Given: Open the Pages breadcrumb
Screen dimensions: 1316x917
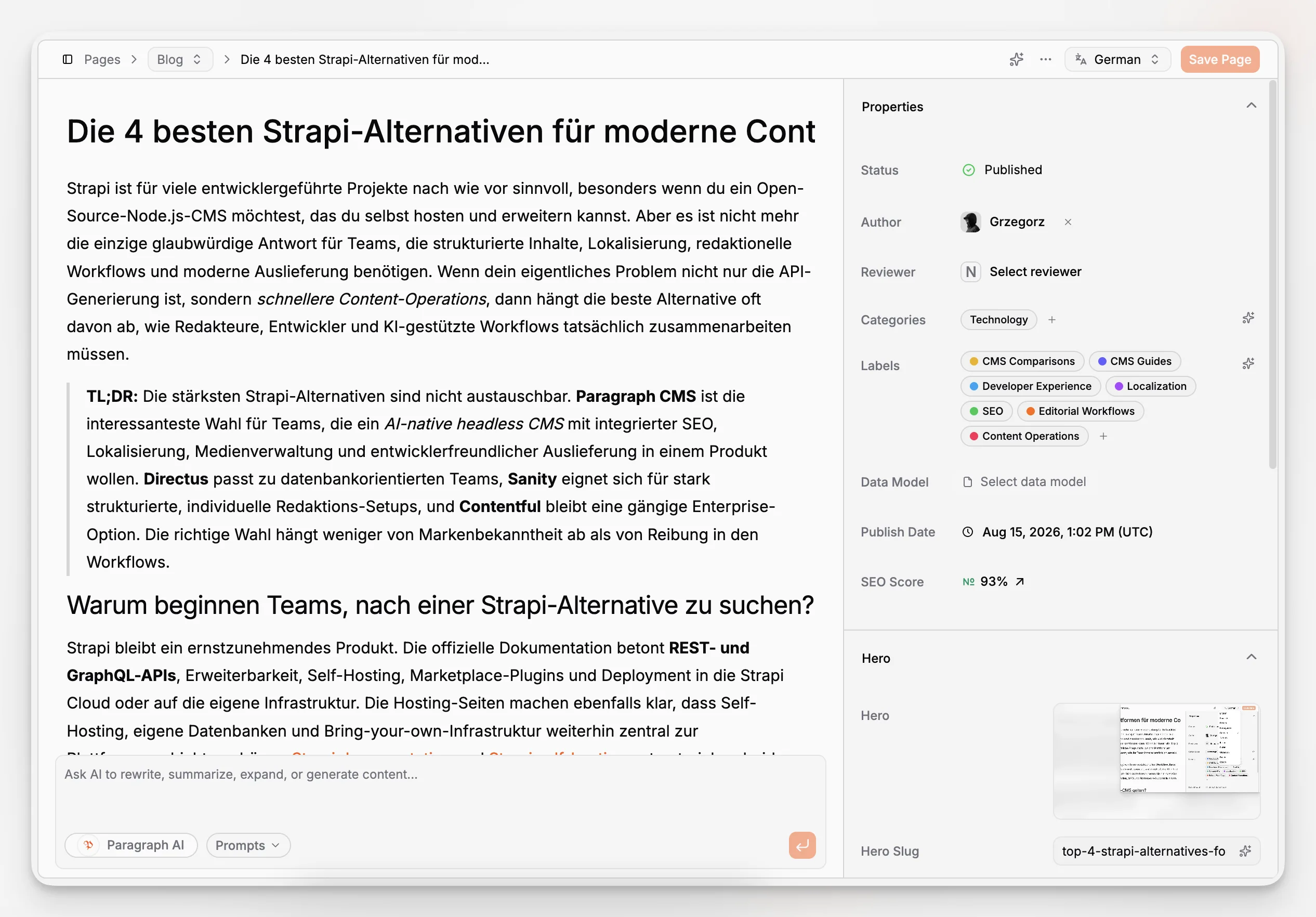Looking at the screenshot, I should tap(102, 60).
